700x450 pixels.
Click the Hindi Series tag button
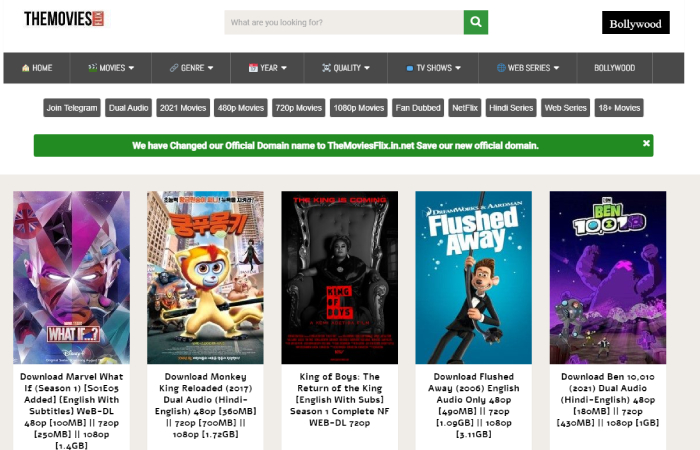511,108
